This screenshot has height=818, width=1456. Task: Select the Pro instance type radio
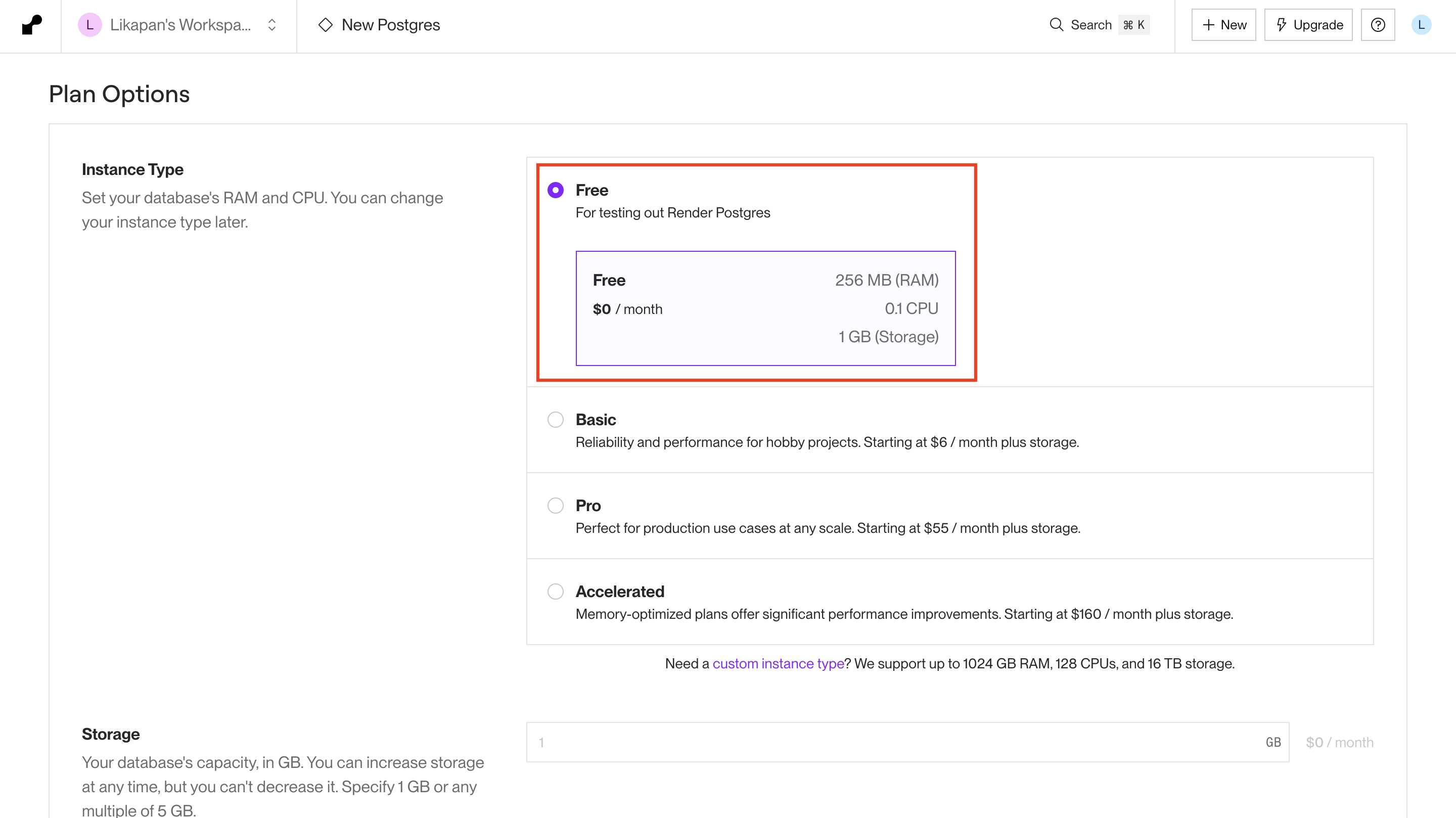[x=556, y=506]
